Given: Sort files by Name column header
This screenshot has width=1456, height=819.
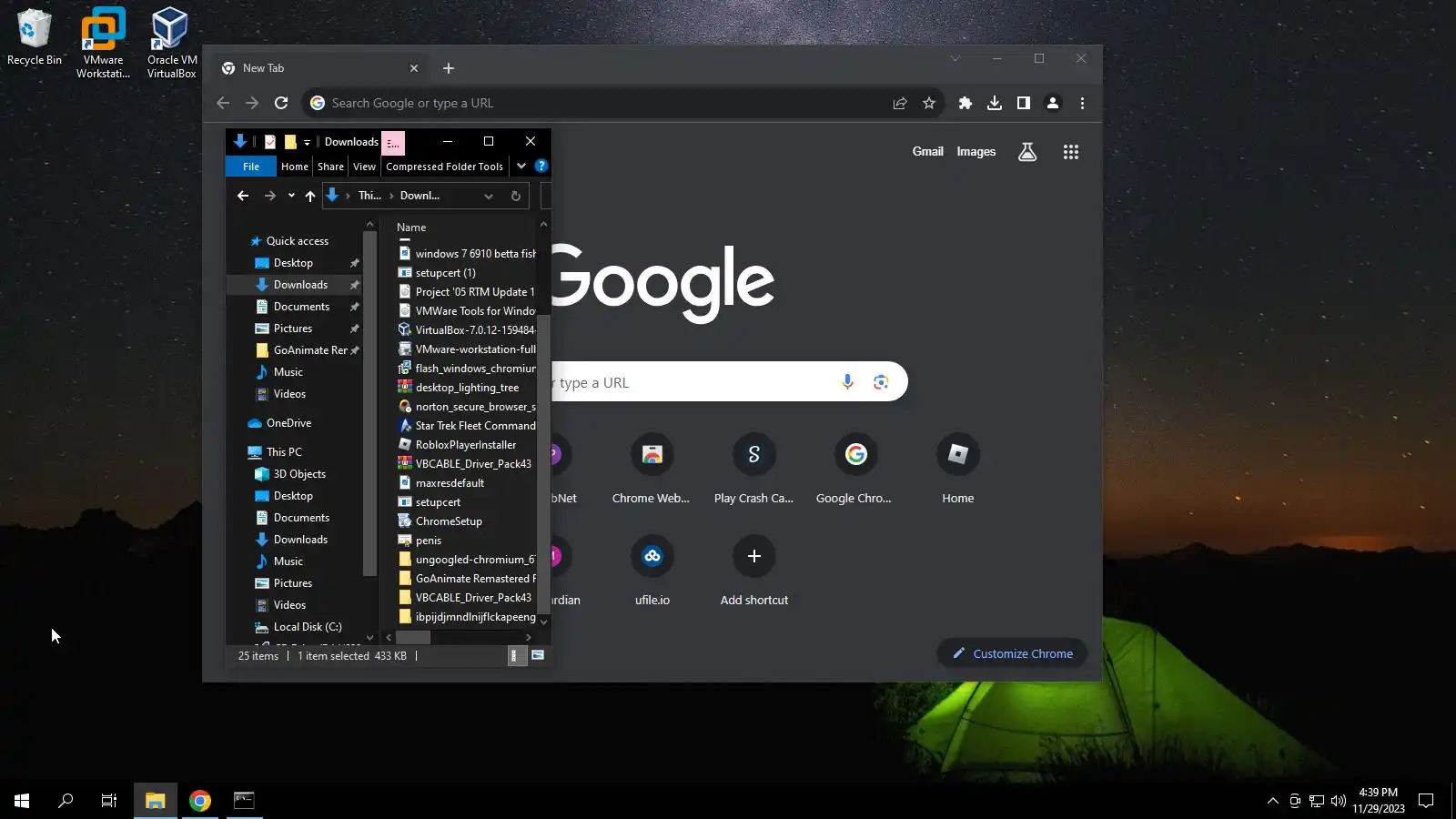Looking at the screenshot, I should 411,227.
